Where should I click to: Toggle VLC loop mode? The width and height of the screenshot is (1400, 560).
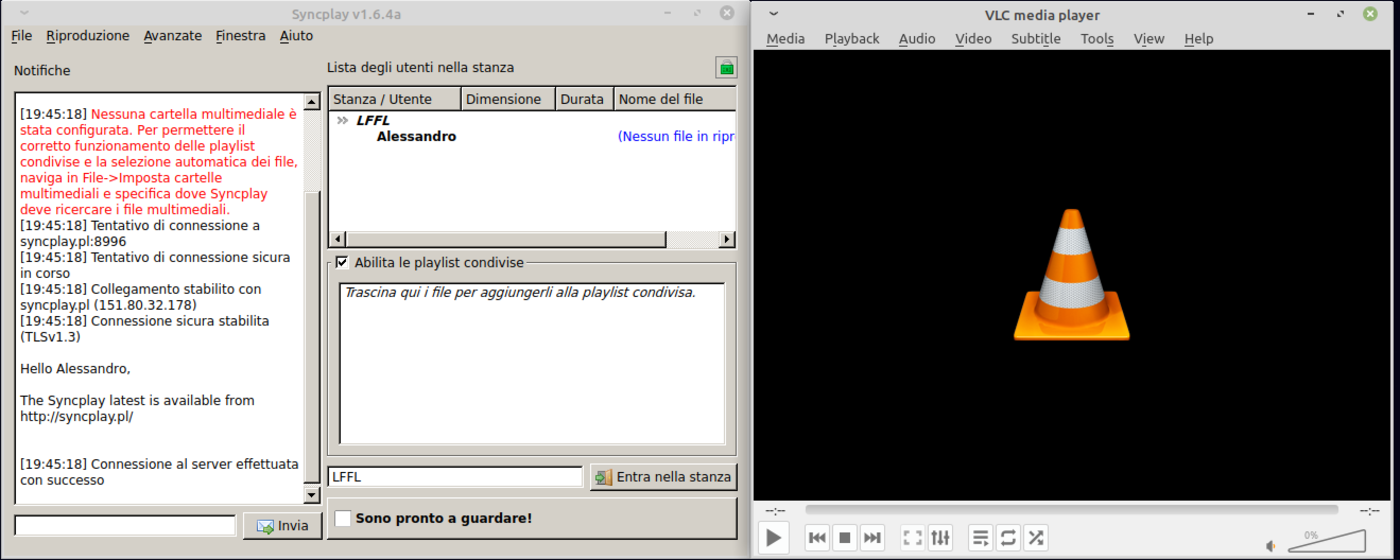tap(1008, 538)
